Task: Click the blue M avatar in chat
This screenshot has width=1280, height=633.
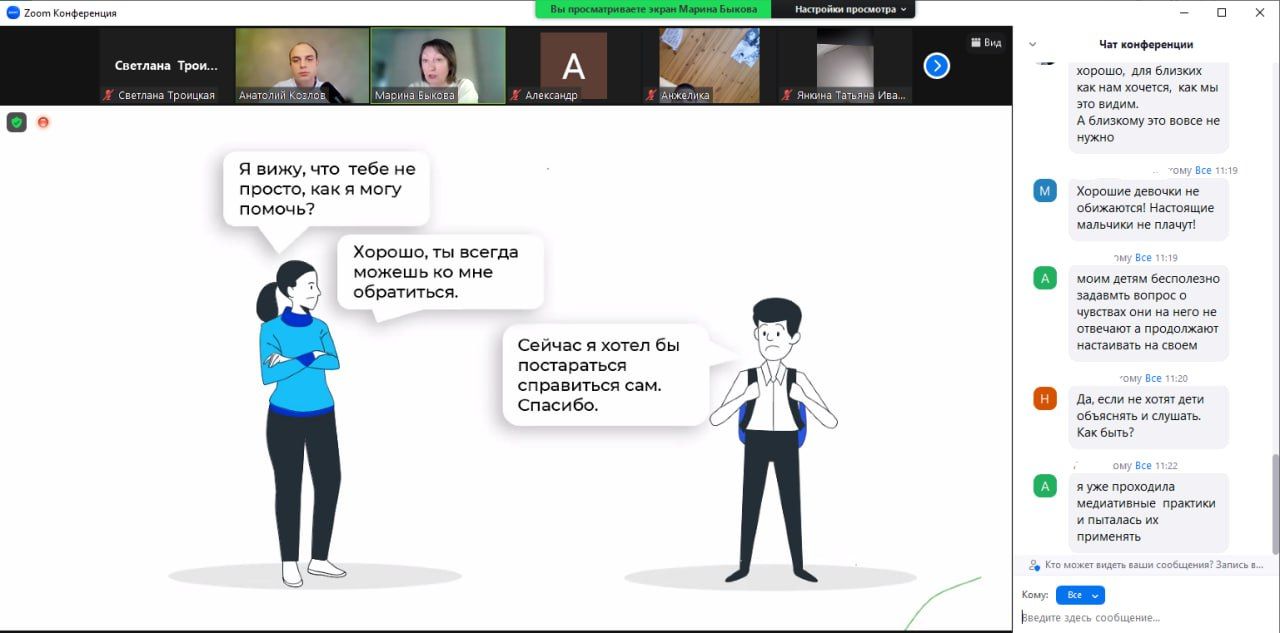Action: pos(1045,191)
